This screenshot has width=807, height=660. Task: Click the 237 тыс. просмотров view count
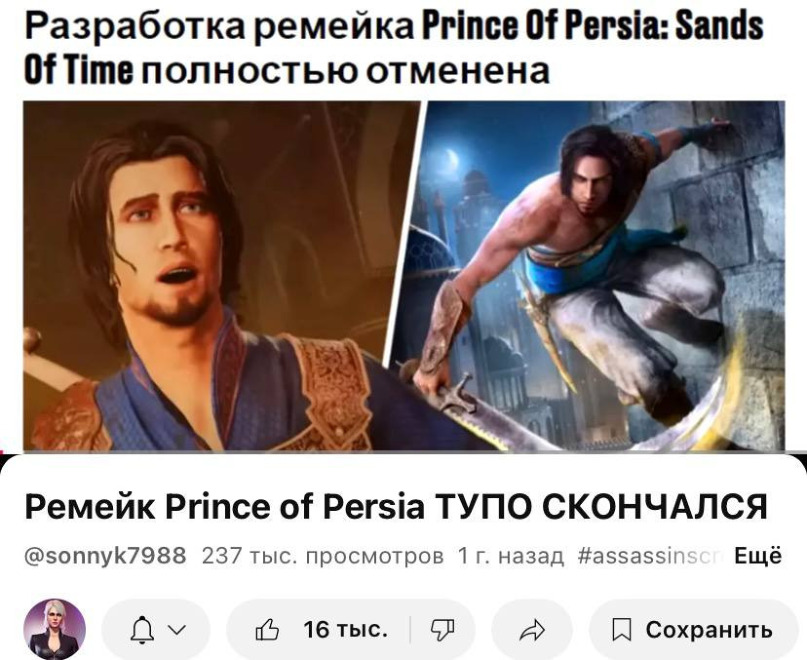(x=323, y=557)
